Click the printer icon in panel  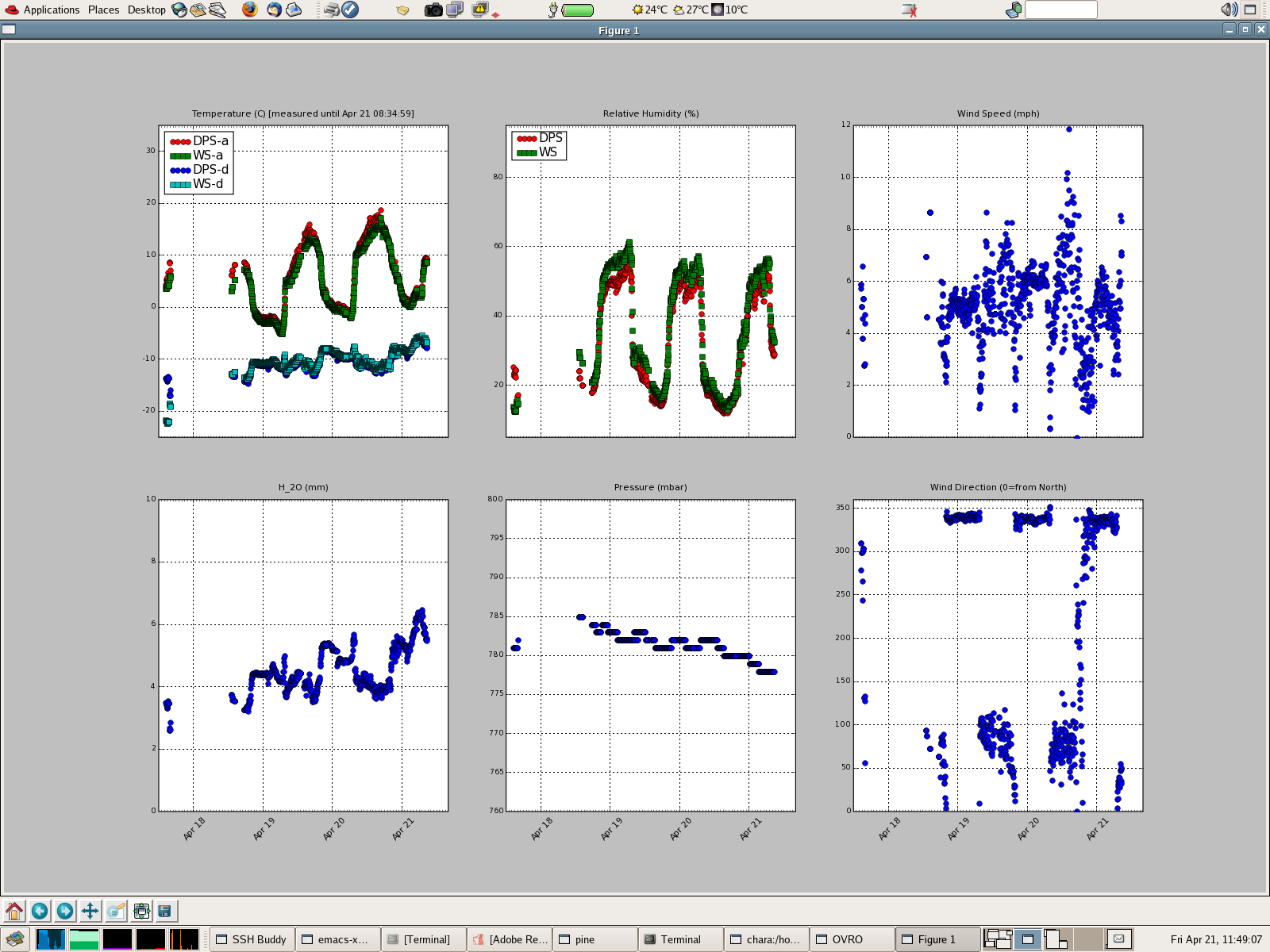(332, 10)
